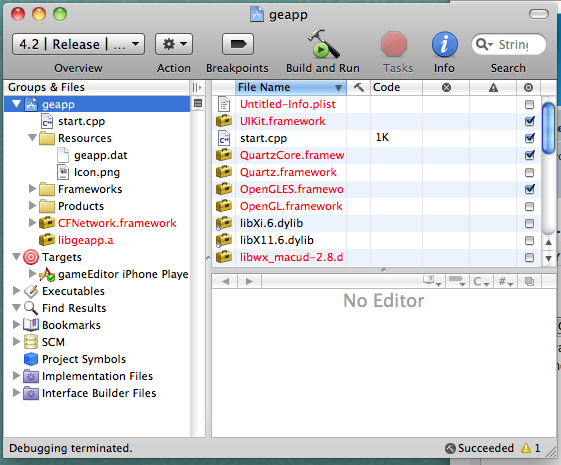Screen dimensions: 561x465
Task: Collapse the Resources folder triangle
Action: (33, 138)
